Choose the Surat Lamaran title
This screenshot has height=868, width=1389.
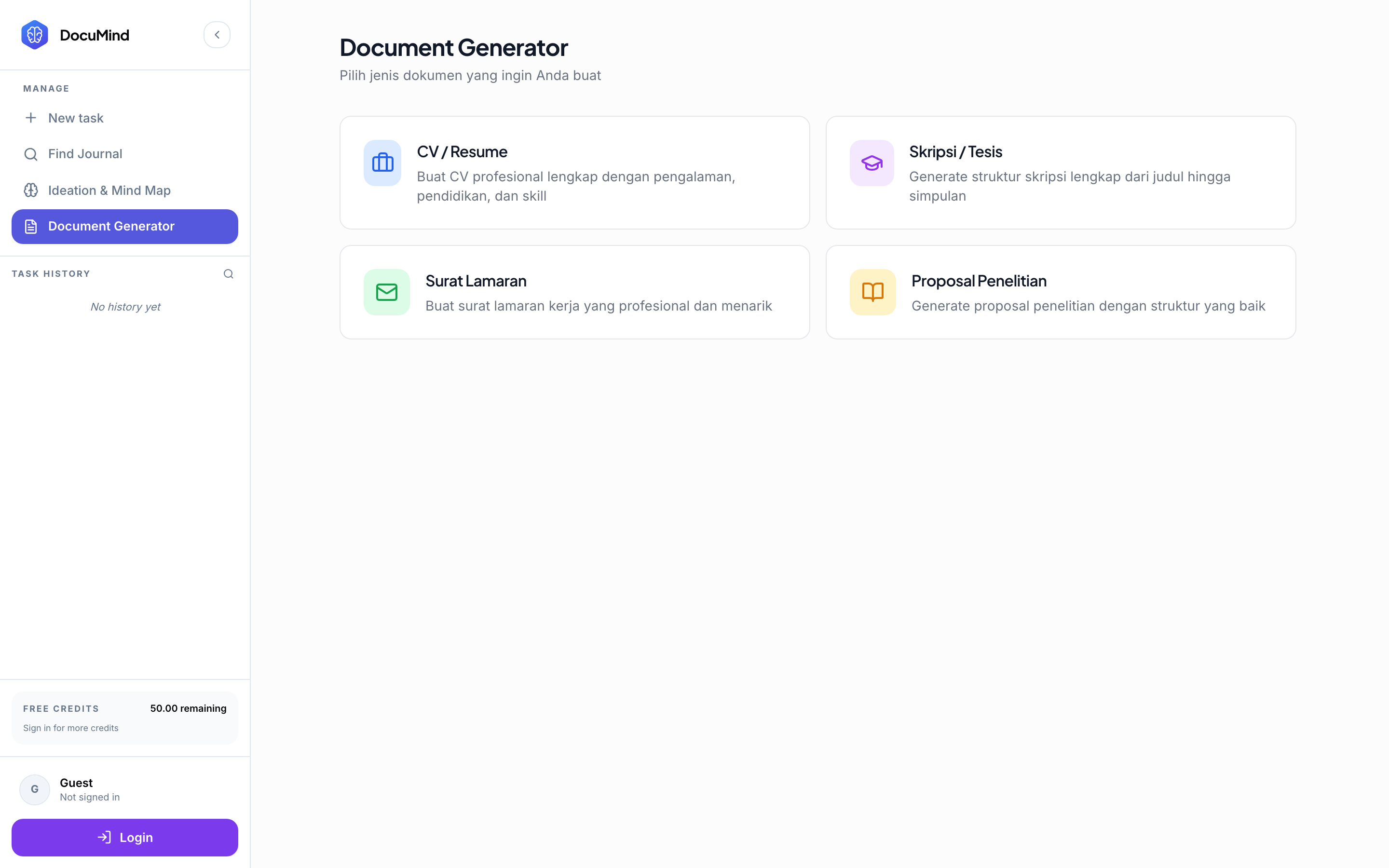(476, 281)
